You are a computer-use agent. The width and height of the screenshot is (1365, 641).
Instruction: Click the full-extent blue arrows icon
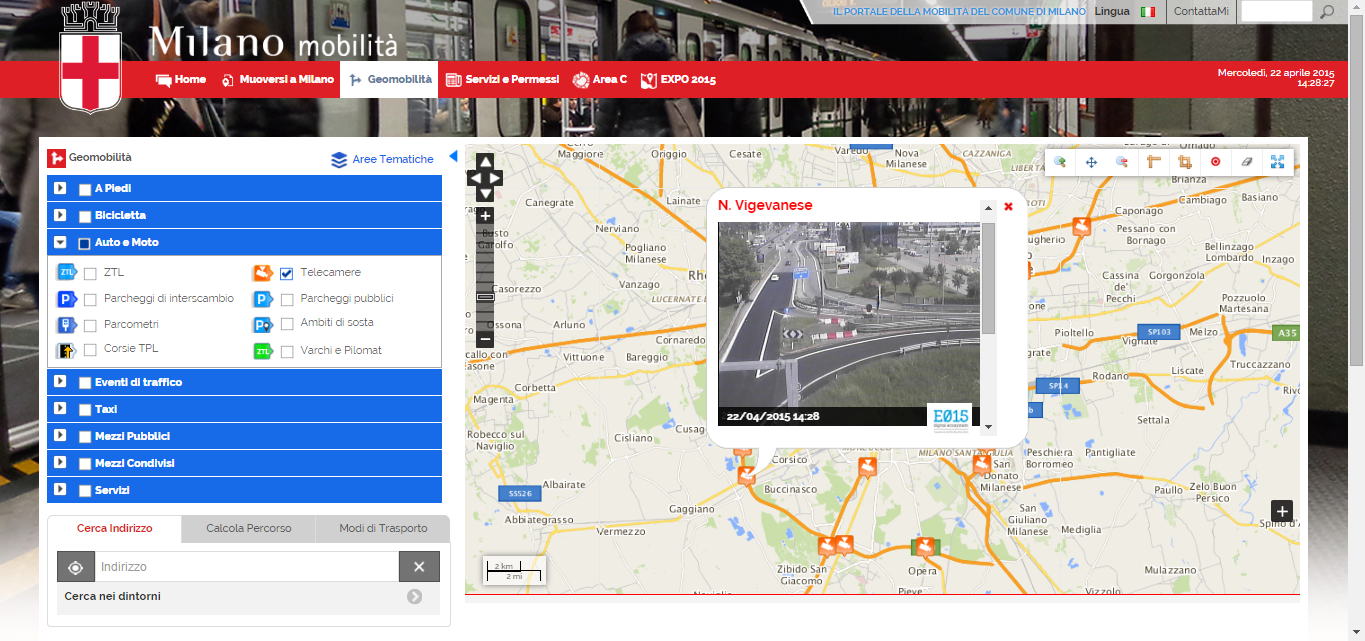(1277, 162)
